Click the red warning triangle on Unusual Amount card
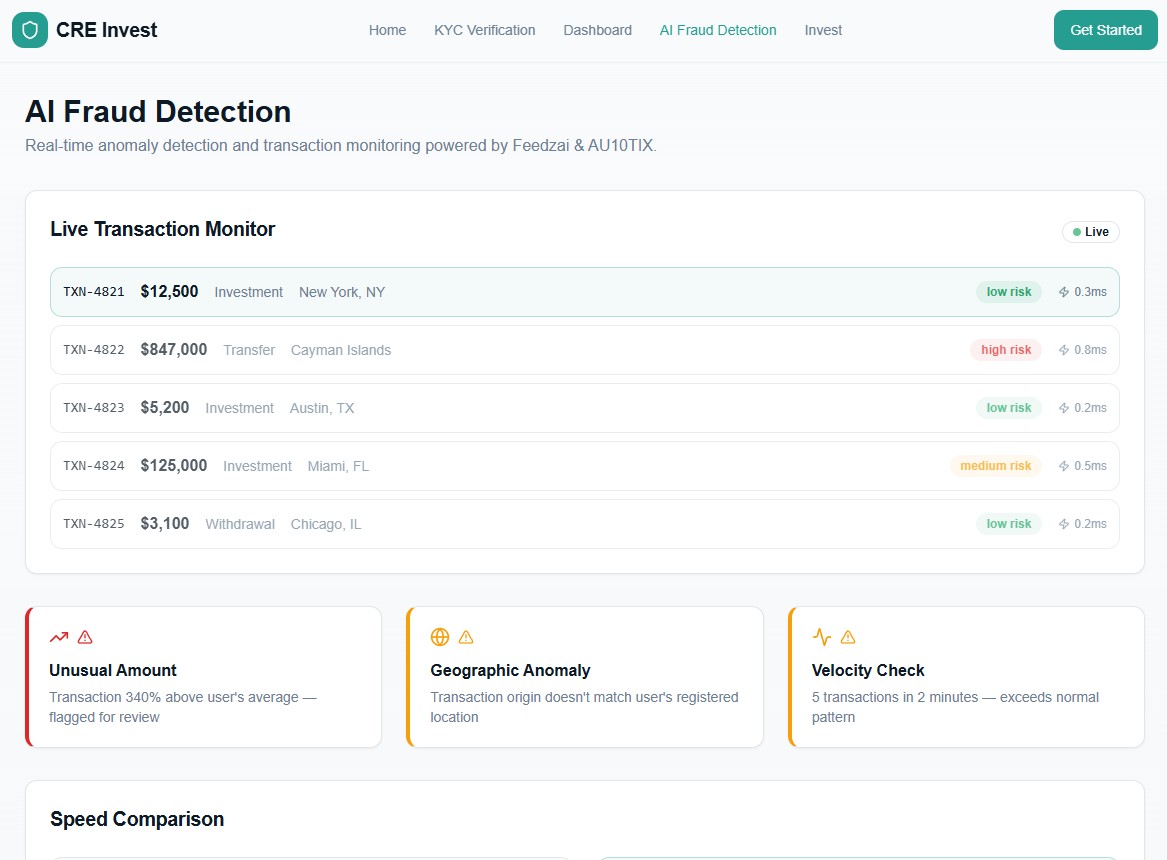The width and height of the screenshot is (1167, 860). 85,637
